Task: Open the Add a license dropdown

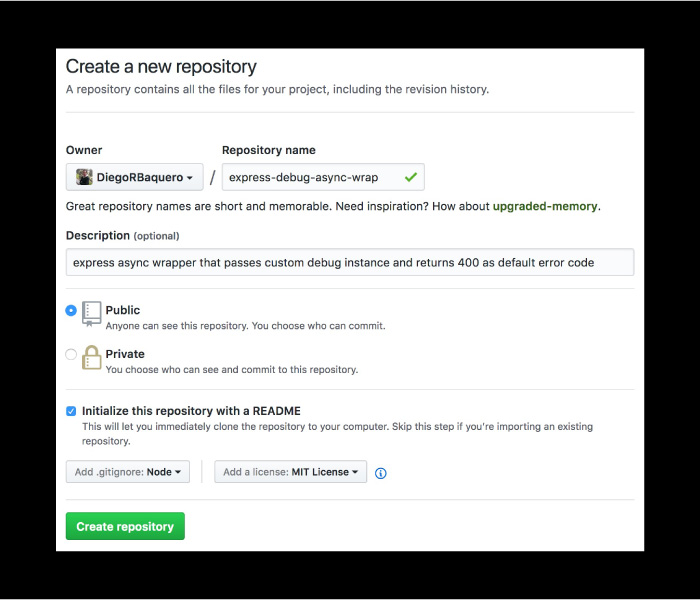Action: coord(291,472)
